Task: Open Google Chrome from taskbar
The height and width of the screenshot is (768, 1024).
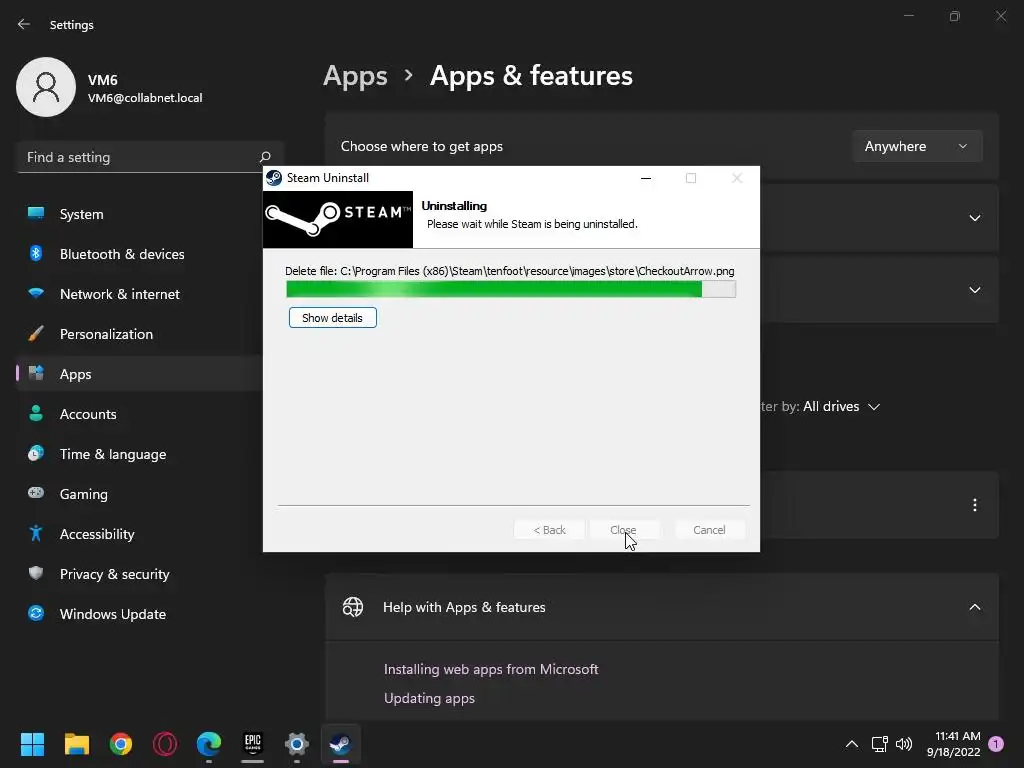Action: [121, 744]
